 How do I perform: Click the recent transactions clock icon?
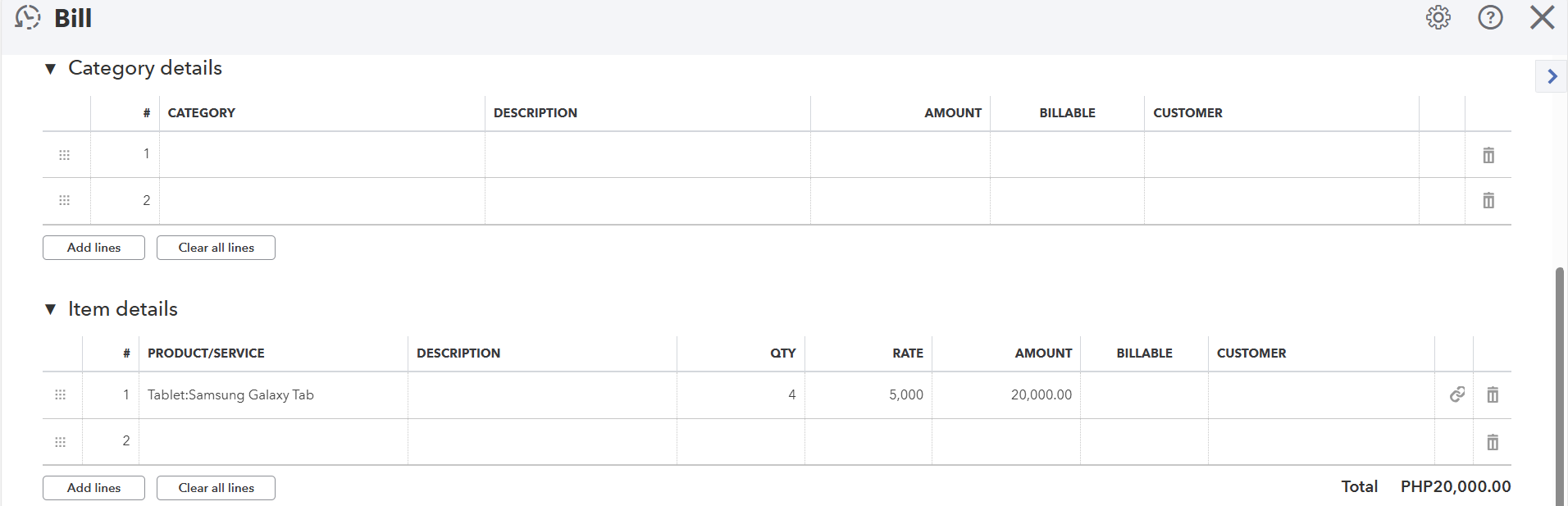pyautogui.click(x=28, y=17)
